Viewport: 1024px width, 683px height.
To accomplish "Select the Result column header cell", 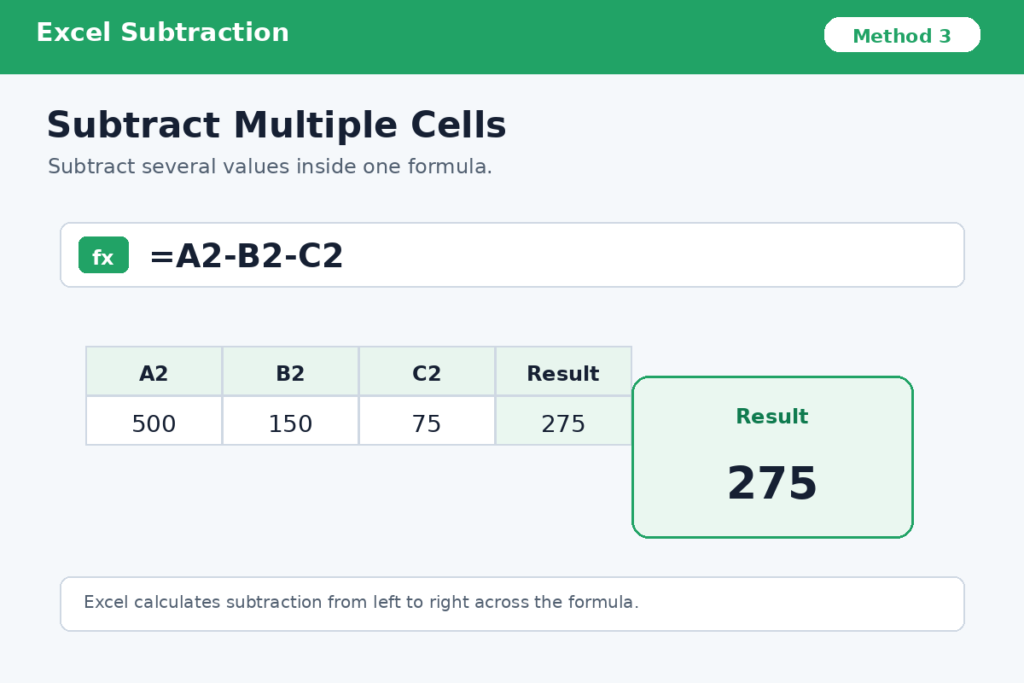I will click(x=563, y=372).
